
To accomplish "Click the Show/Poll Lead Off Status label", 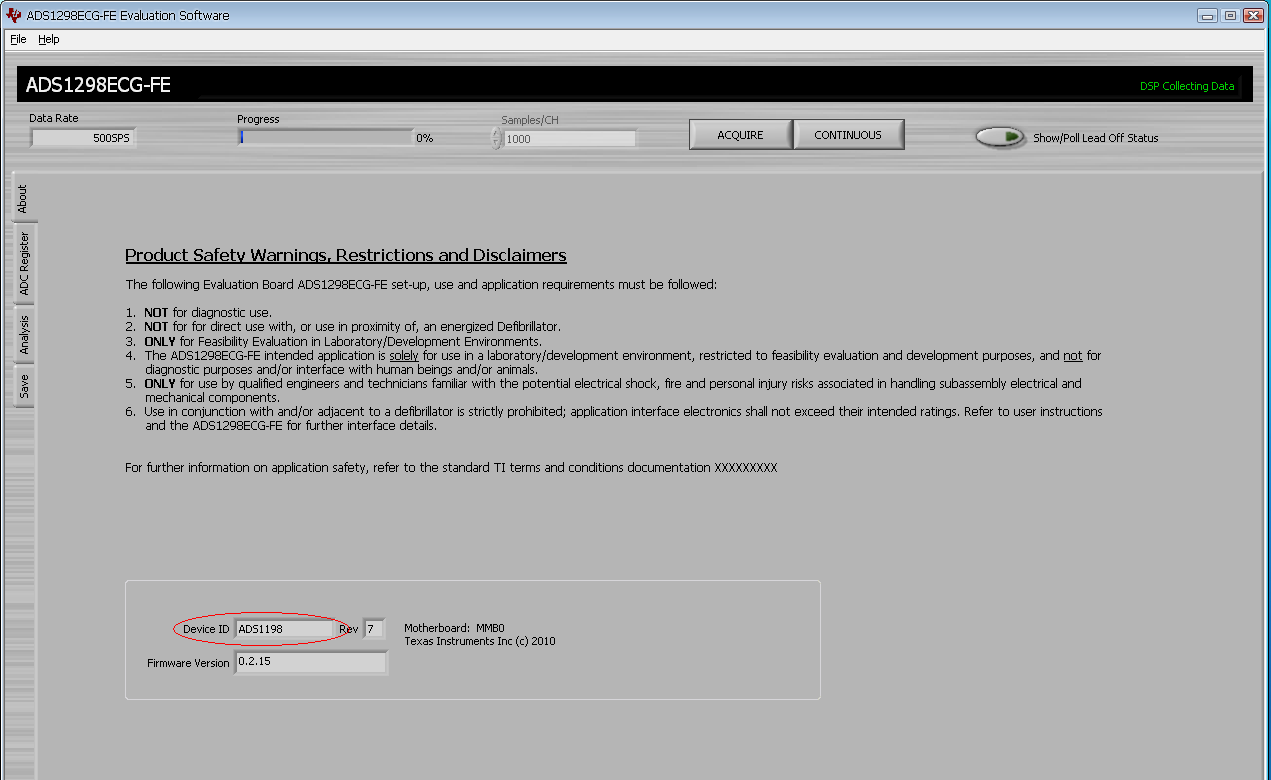I will tap(1096, 138).
